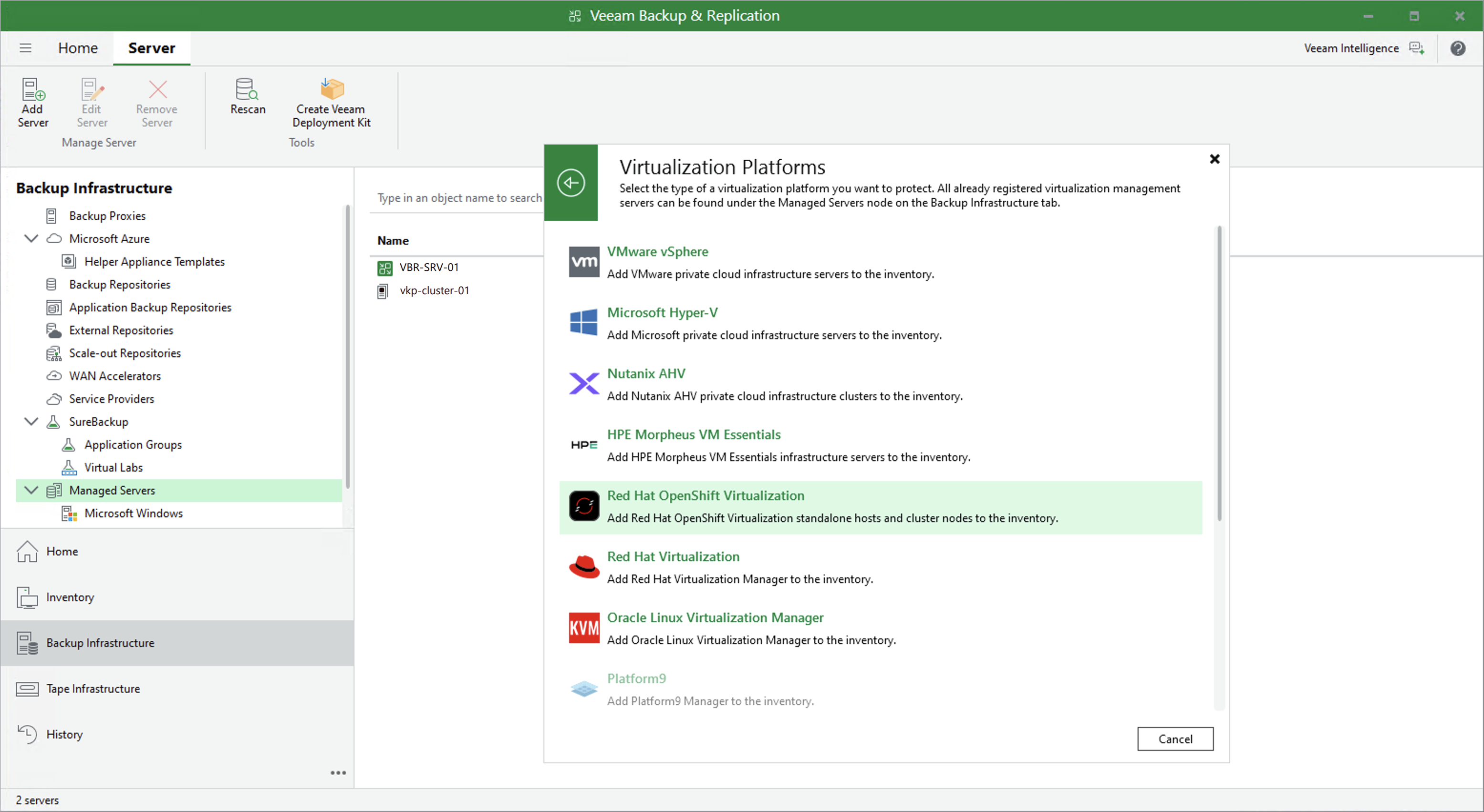Choose VMware vSphere platform link
The width and height of the screenshot is (1484, 812).
657,252
